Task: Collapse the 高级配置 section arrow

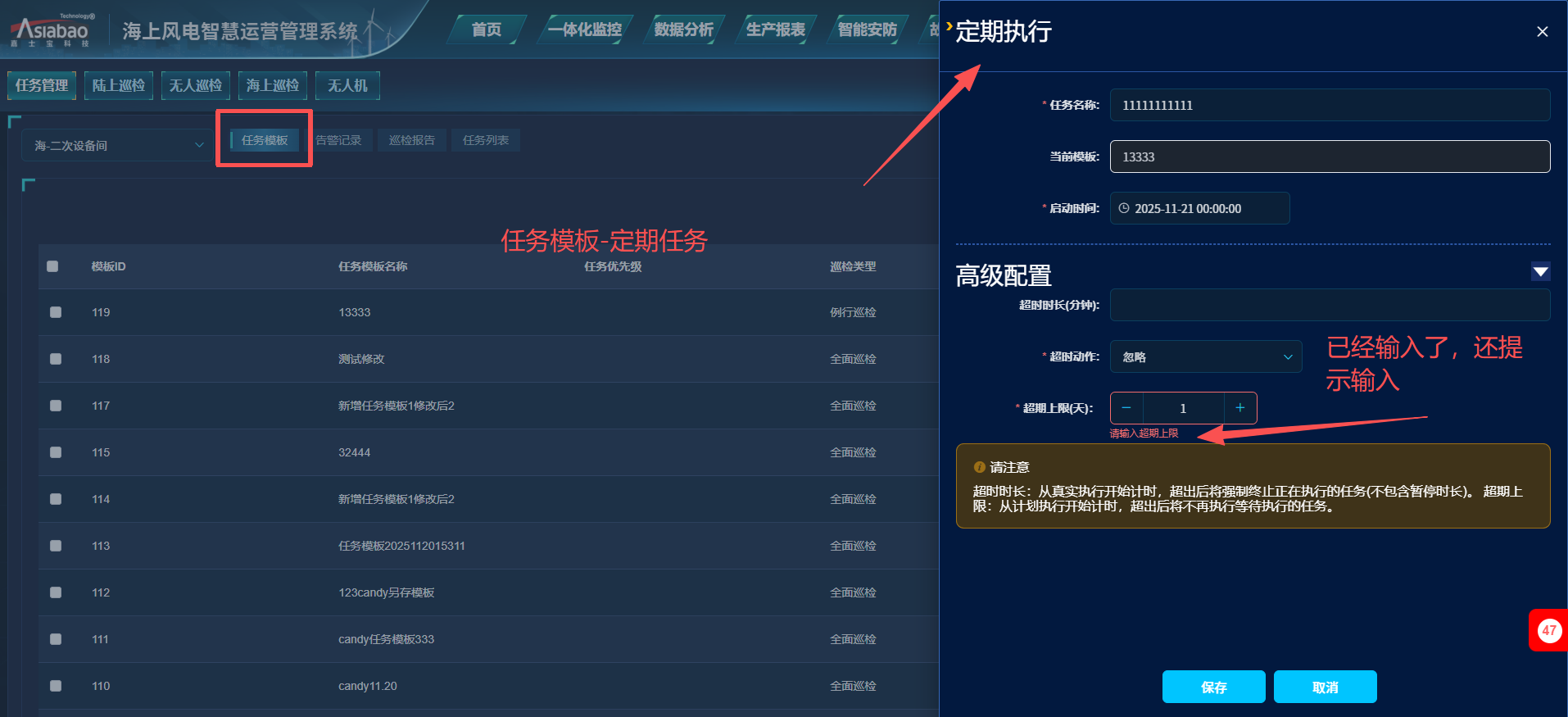Action: click(1540, 272)
